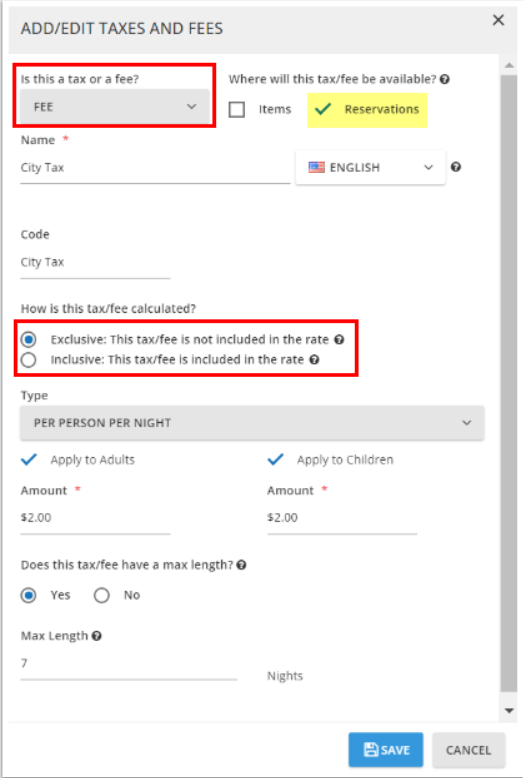
Task: Toggle the Apply to Adults checkbox
Action: coord(29,459)
